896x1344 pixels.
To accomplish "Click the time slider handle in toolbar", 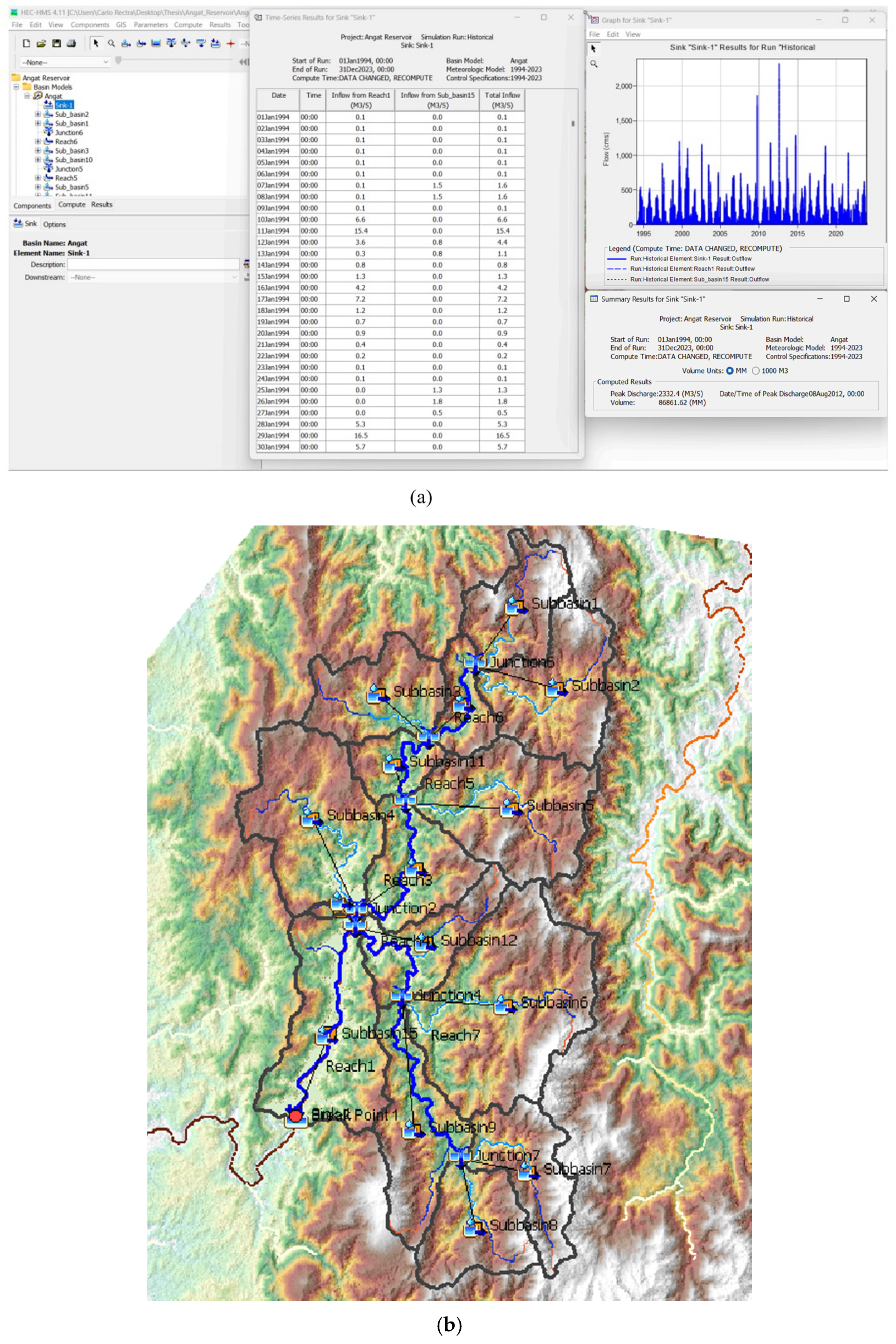I will (x=118, y=60).
